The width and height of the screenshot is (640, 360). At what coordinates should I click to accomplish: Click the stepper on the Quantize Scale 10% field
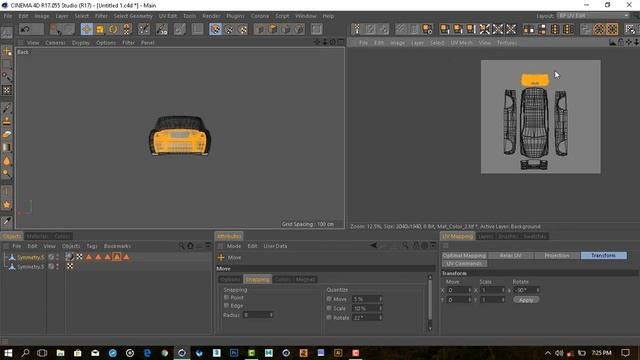[x=380, y=308]
